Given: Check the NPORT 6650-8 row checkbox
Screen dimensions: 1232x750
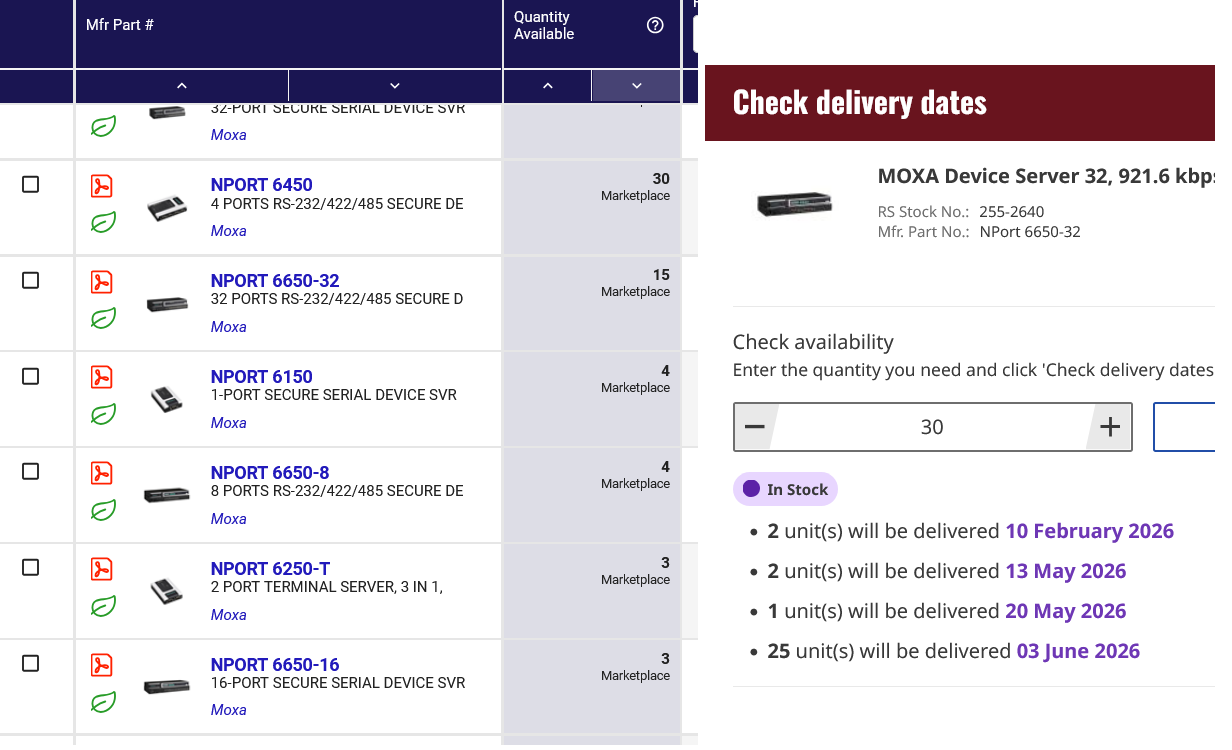Looking at the screenshot, I should [x=31, y=471].
